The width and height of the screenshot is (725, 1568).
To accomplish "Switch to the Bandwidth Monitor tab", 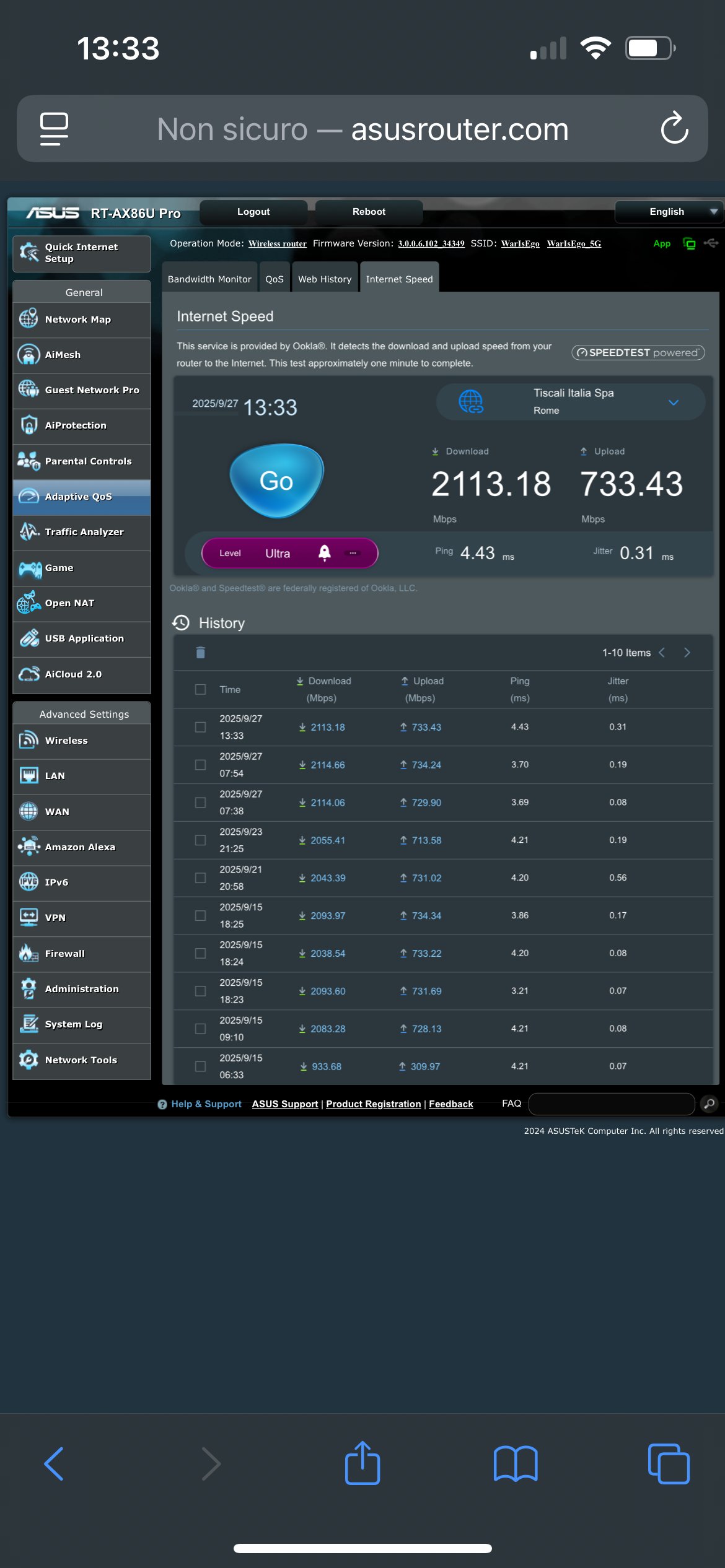I will (x=209, y=279).
